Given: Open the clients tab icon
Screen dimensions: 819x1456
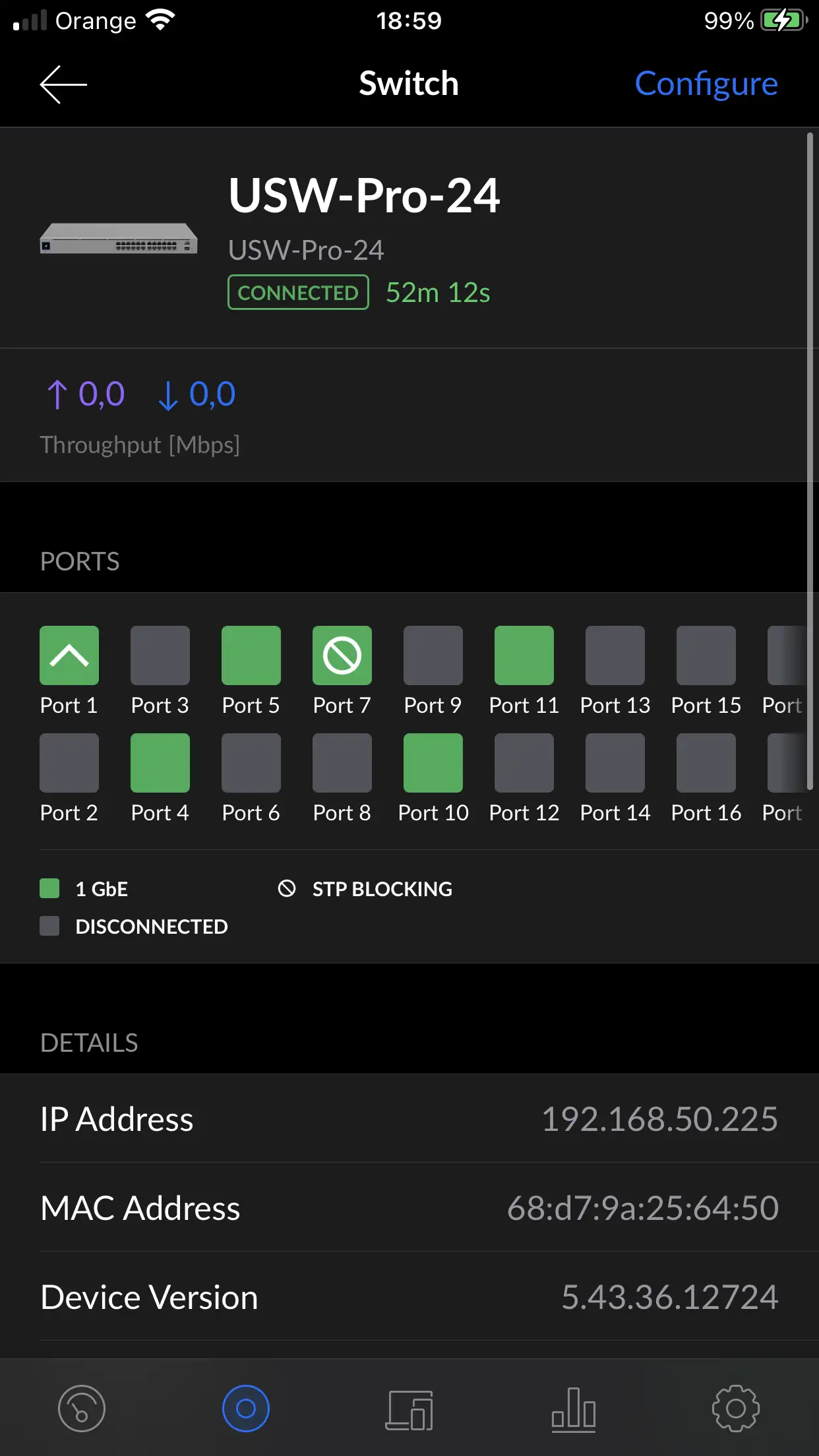Looking at the screenshot, I should click(x=409, y=1410).
